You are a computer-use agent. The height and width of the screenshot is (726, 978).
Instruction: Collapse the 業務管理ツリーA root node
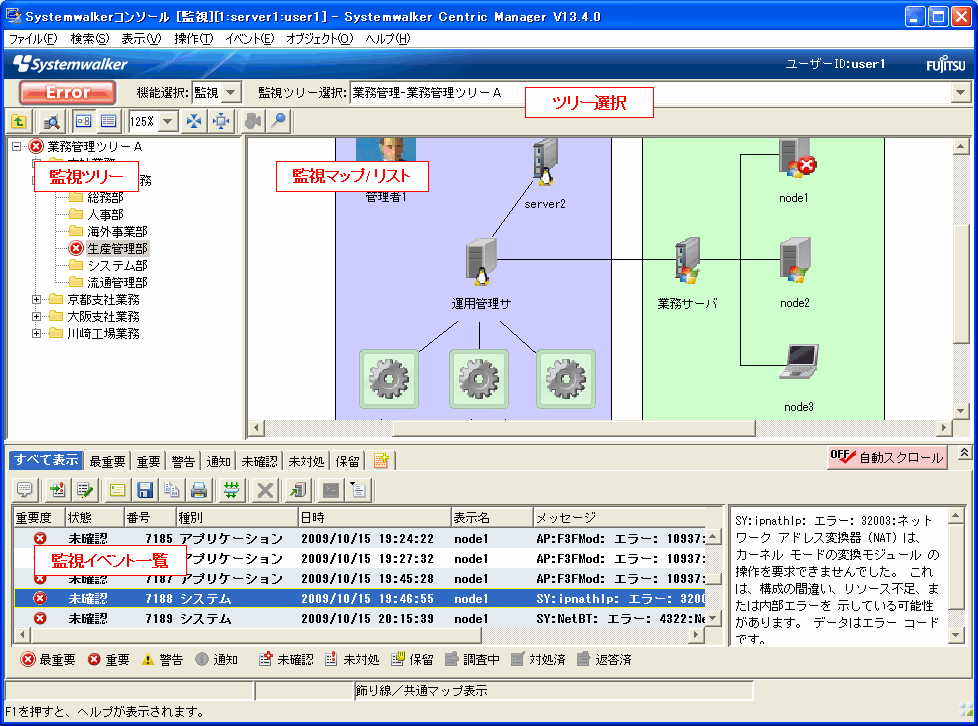pos(17,147)
